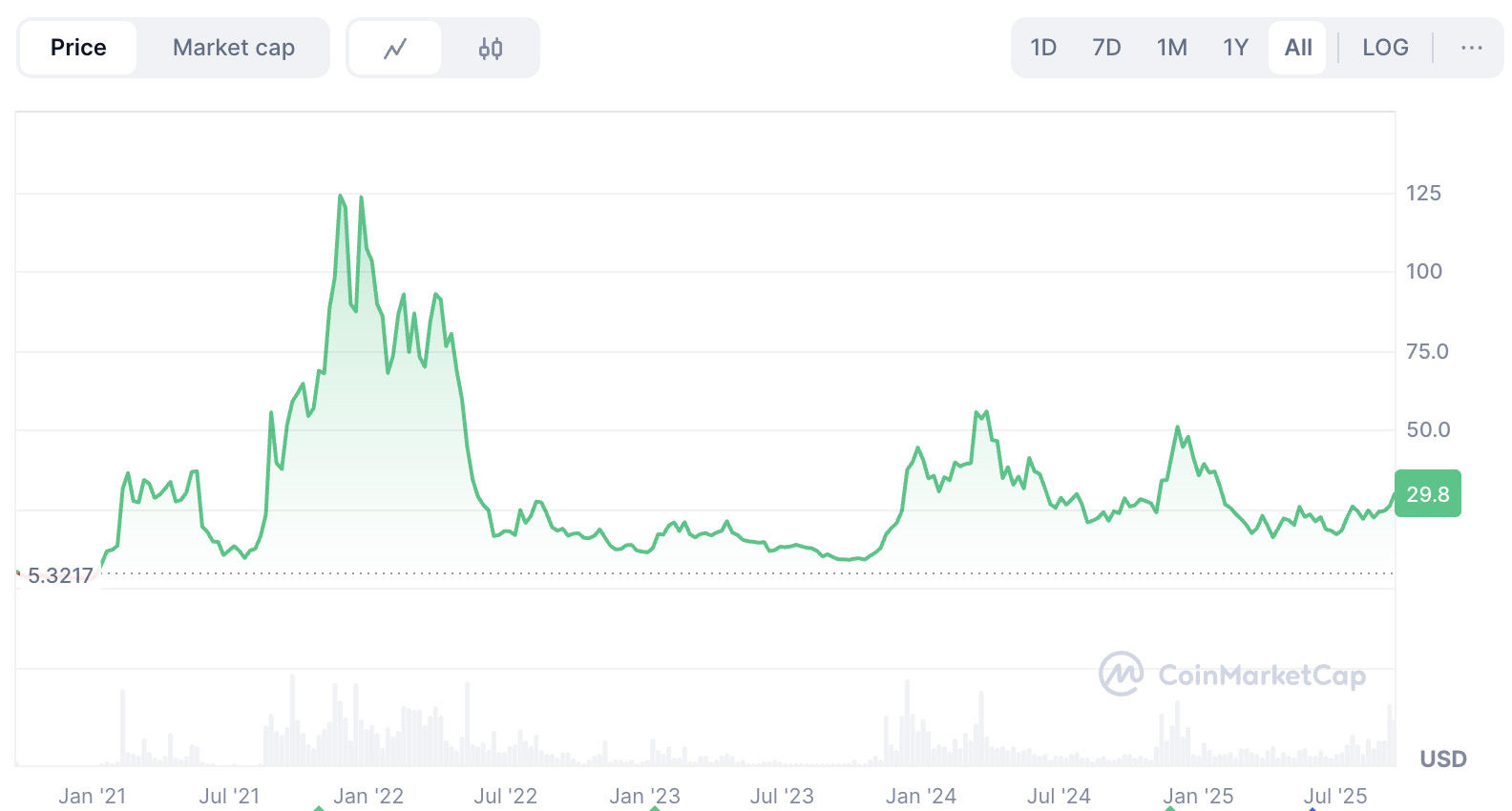Click the Jan '24 x-axis date label
The width and height of the screenshot is (1512, 811).
click(920, 796)
